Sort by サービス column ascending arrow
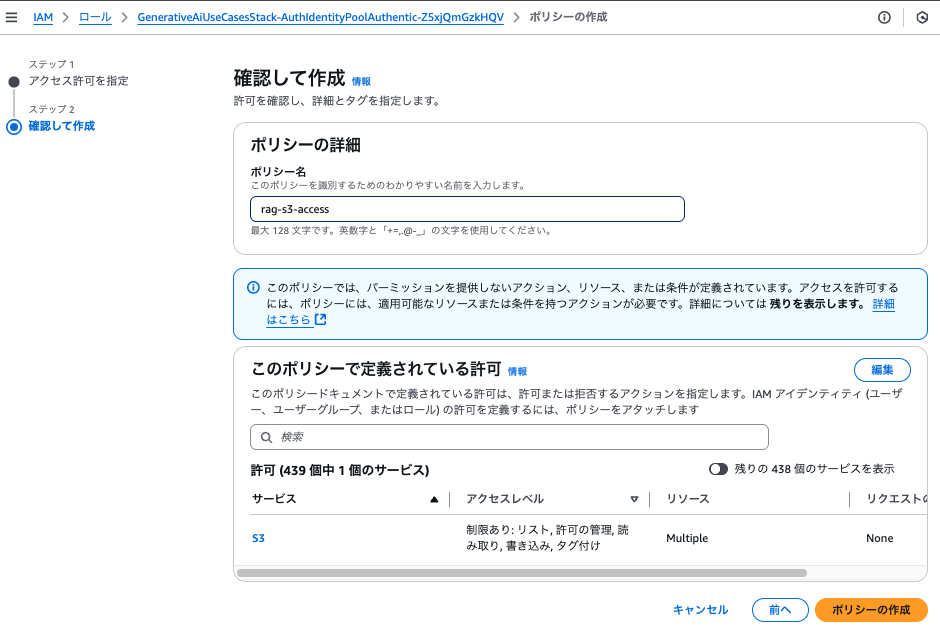 tap(434, 499)
